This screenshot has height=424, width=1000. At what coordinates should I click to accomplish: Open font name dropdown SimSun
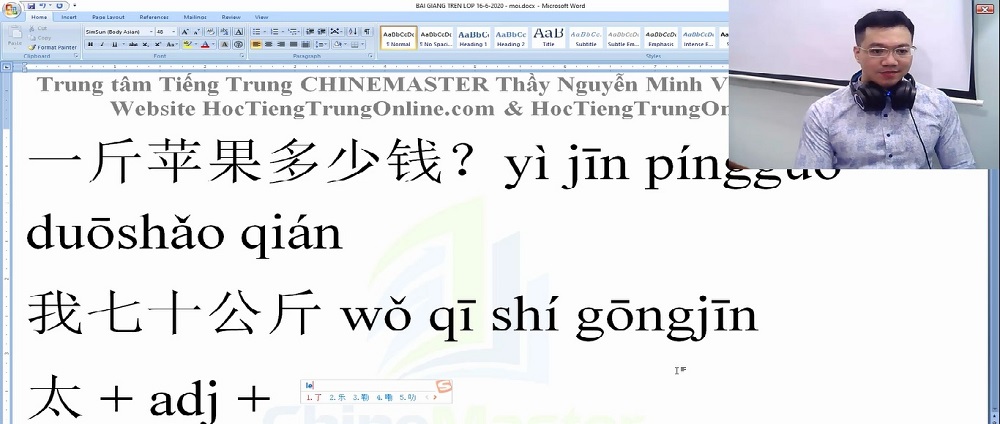click(x=151, y=32)
